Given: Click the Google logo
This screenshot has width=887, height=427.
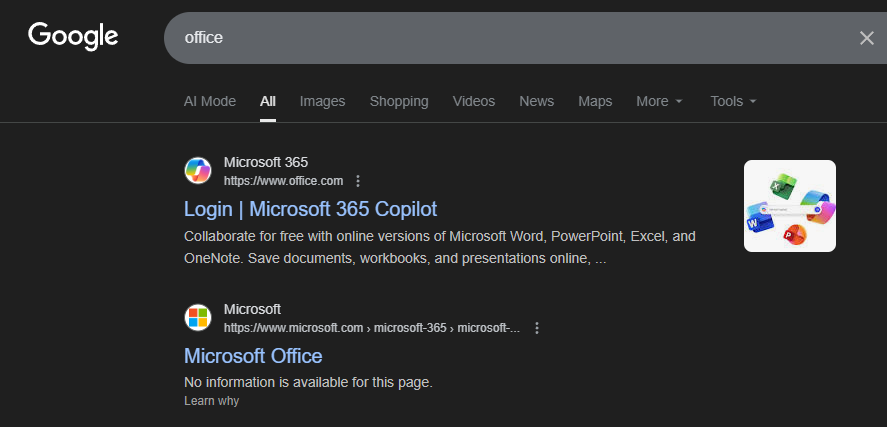Looking at the screenshot, I should pos(73,37).
